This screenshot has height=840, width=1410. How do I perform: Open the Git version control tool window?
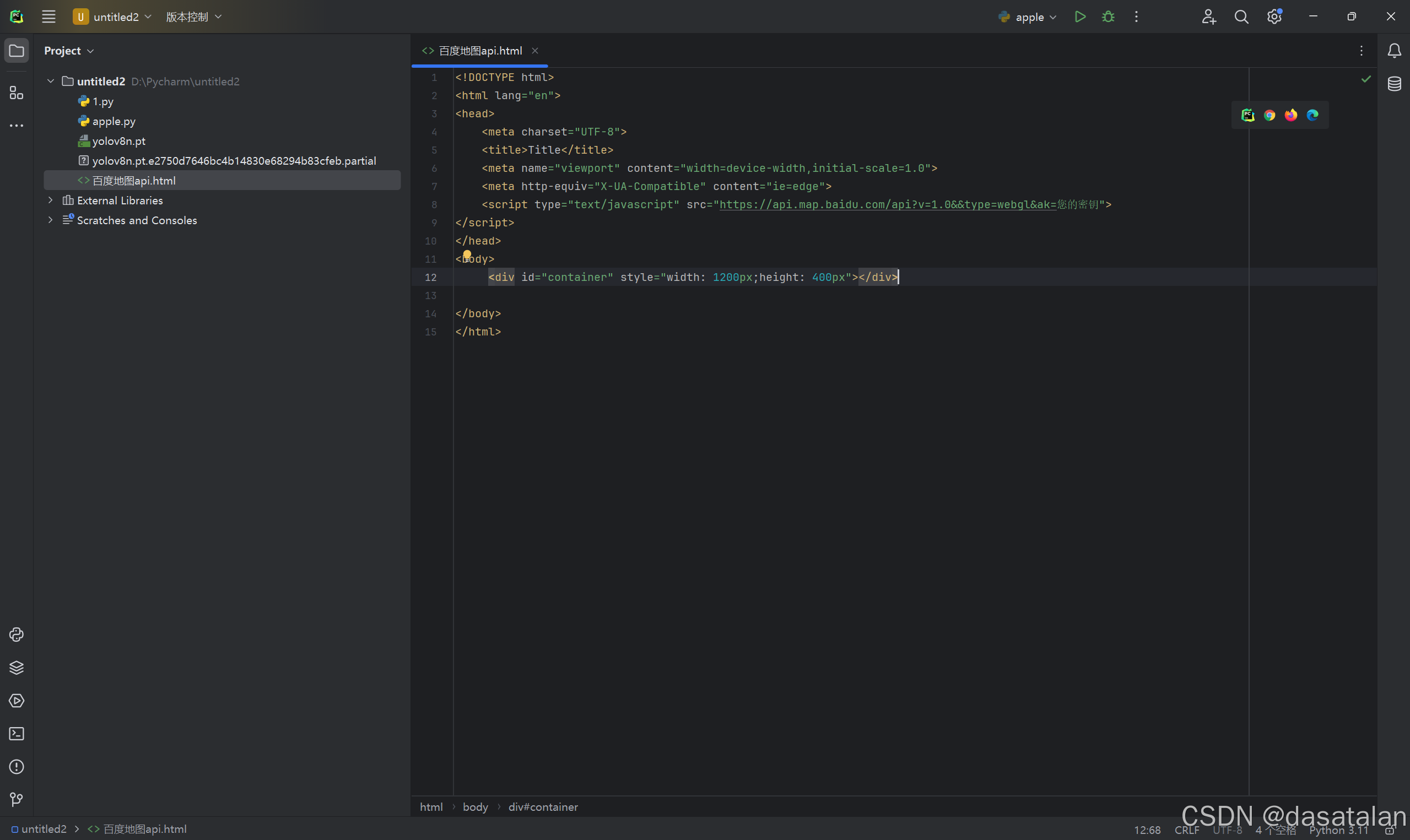[17, 799]
